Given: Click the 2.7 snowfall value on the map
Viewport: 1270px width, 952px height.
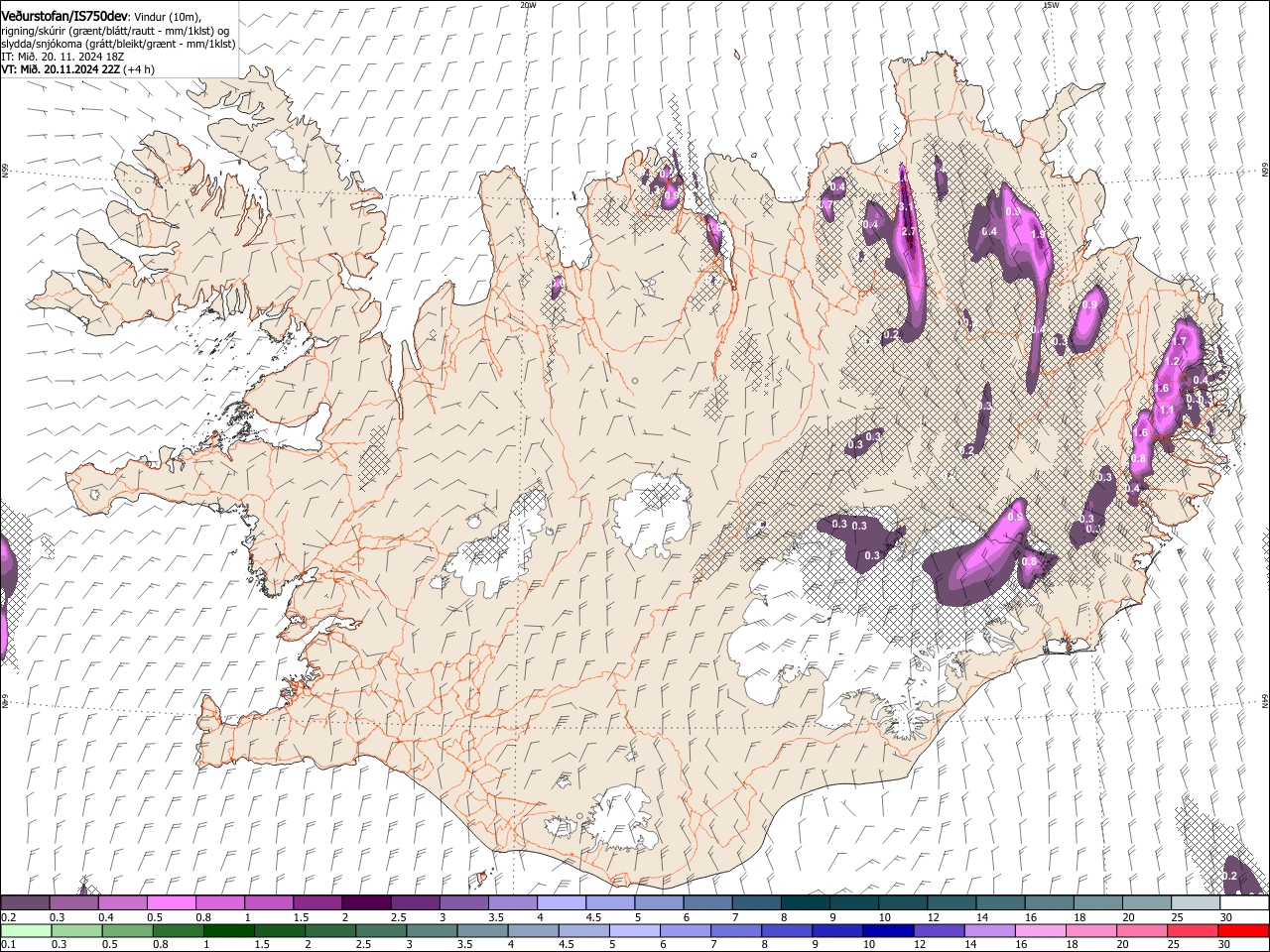Looking at the screenshot, I should tap(908, 232).
